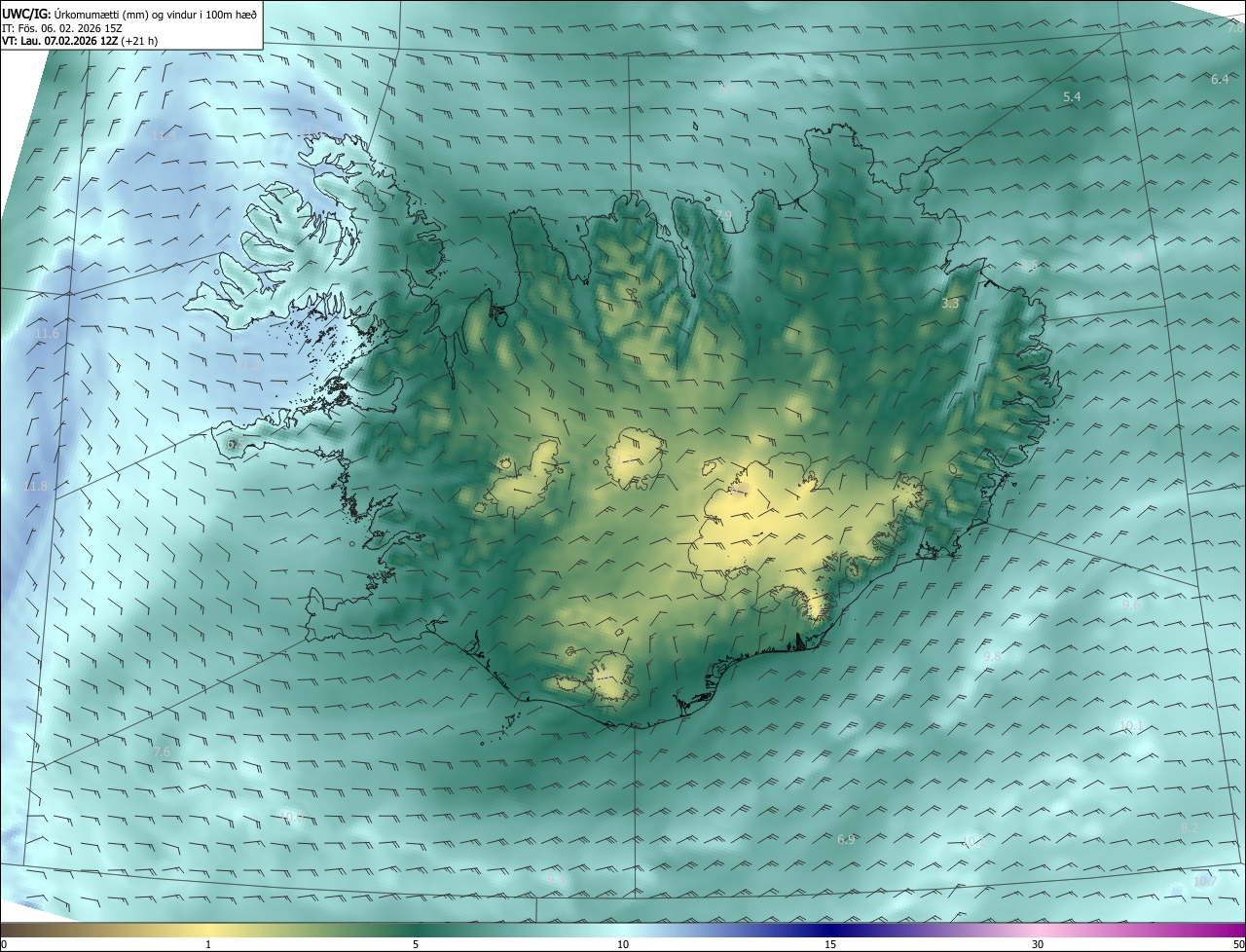Viewport: 1246px width, 952px height.
Task: Click the 'UWC/IG: Úrkomumætti (mm)' title line
Action: tap(129, 14)
